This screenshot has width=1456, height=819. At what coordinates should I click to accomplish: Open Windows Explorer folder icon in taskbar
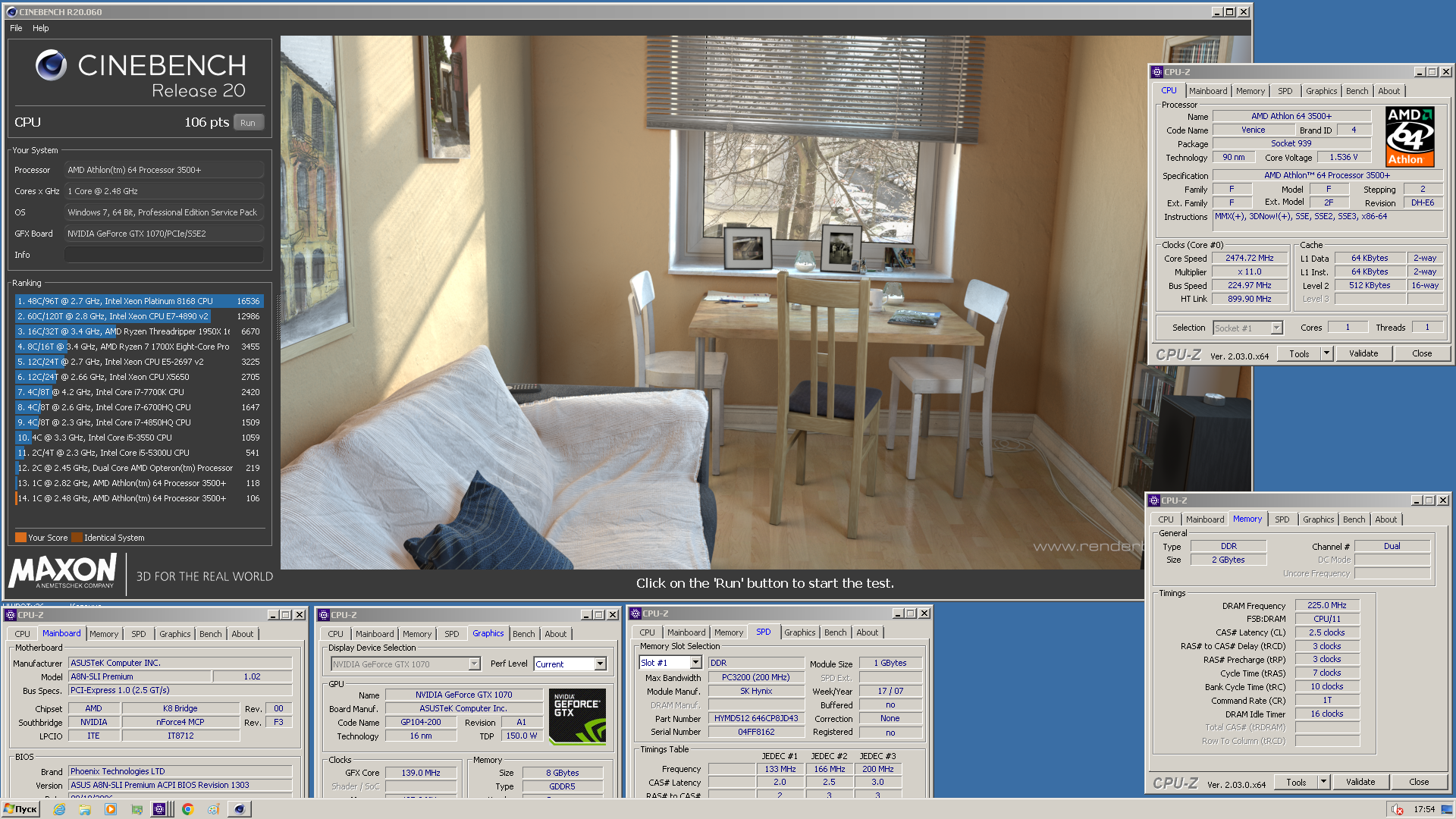coord(85,809)
